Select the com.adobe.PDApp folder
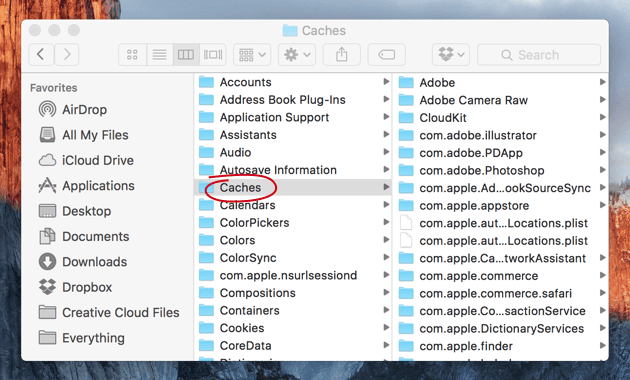This screenshot has width=630, height=380. click(501, 153)
